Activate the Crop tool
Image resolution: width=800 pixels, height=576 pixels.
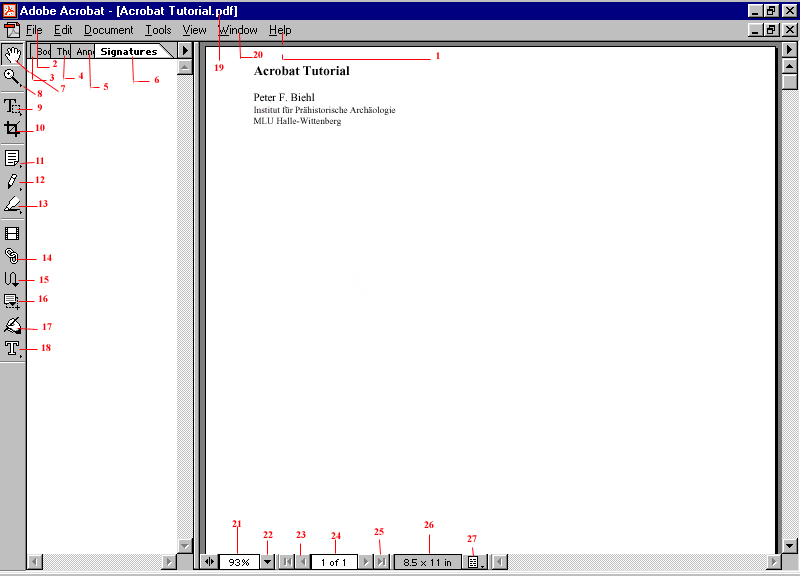click(12, 129)
